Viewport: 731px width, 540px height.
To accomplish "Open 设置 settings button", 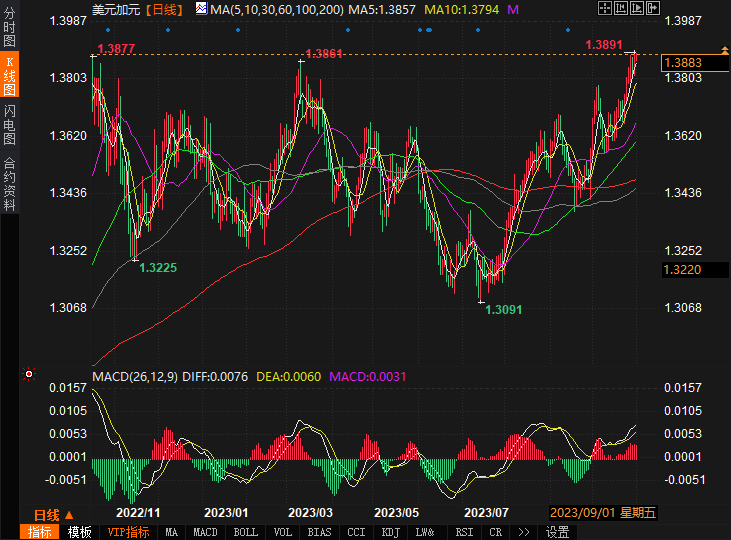I will click(557, 532).
